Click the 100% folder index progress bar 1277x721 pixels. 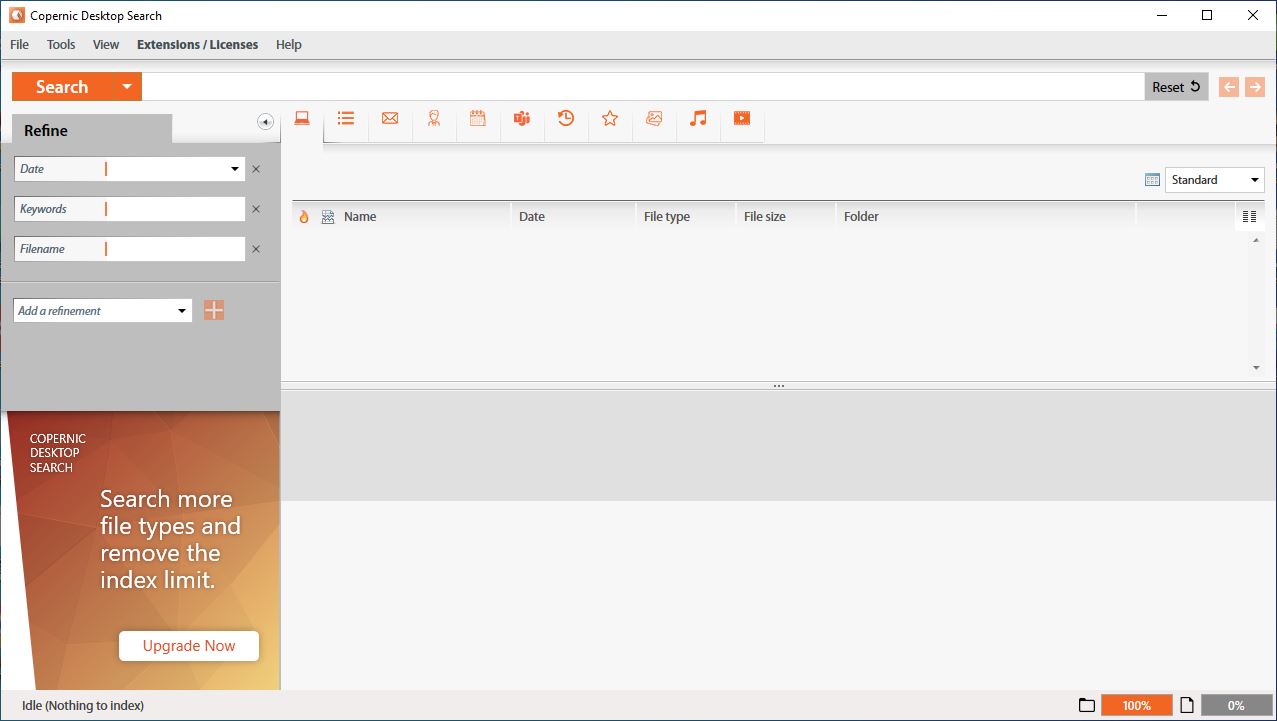1137,705
